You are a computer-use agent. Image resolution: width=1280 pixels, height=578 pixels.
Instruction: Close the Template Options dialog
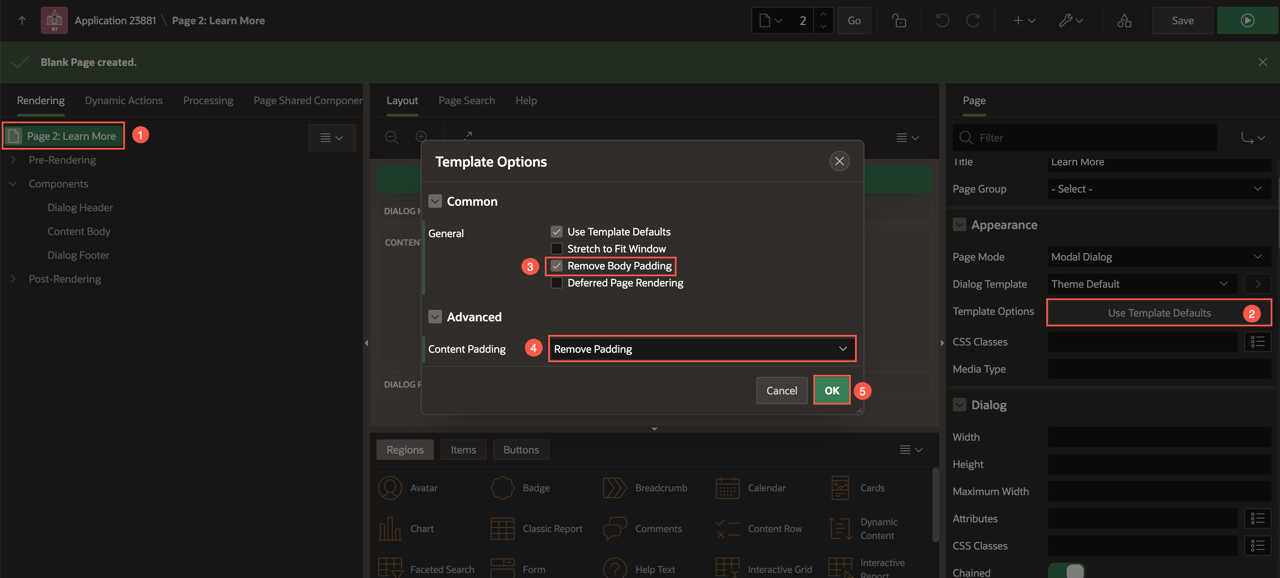coord(839,161)
